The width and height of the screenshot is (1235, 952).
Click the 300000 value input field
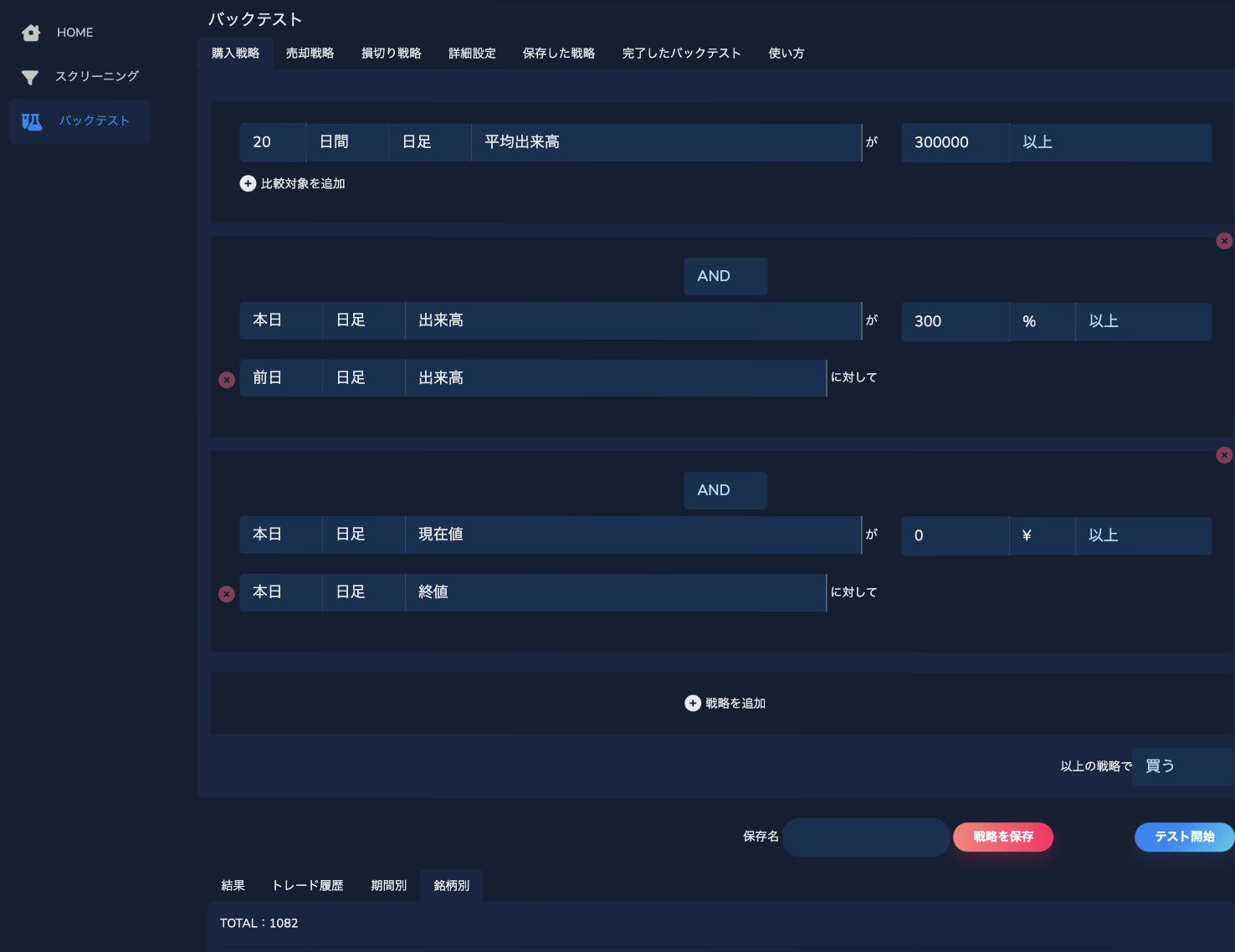[955, 142]
